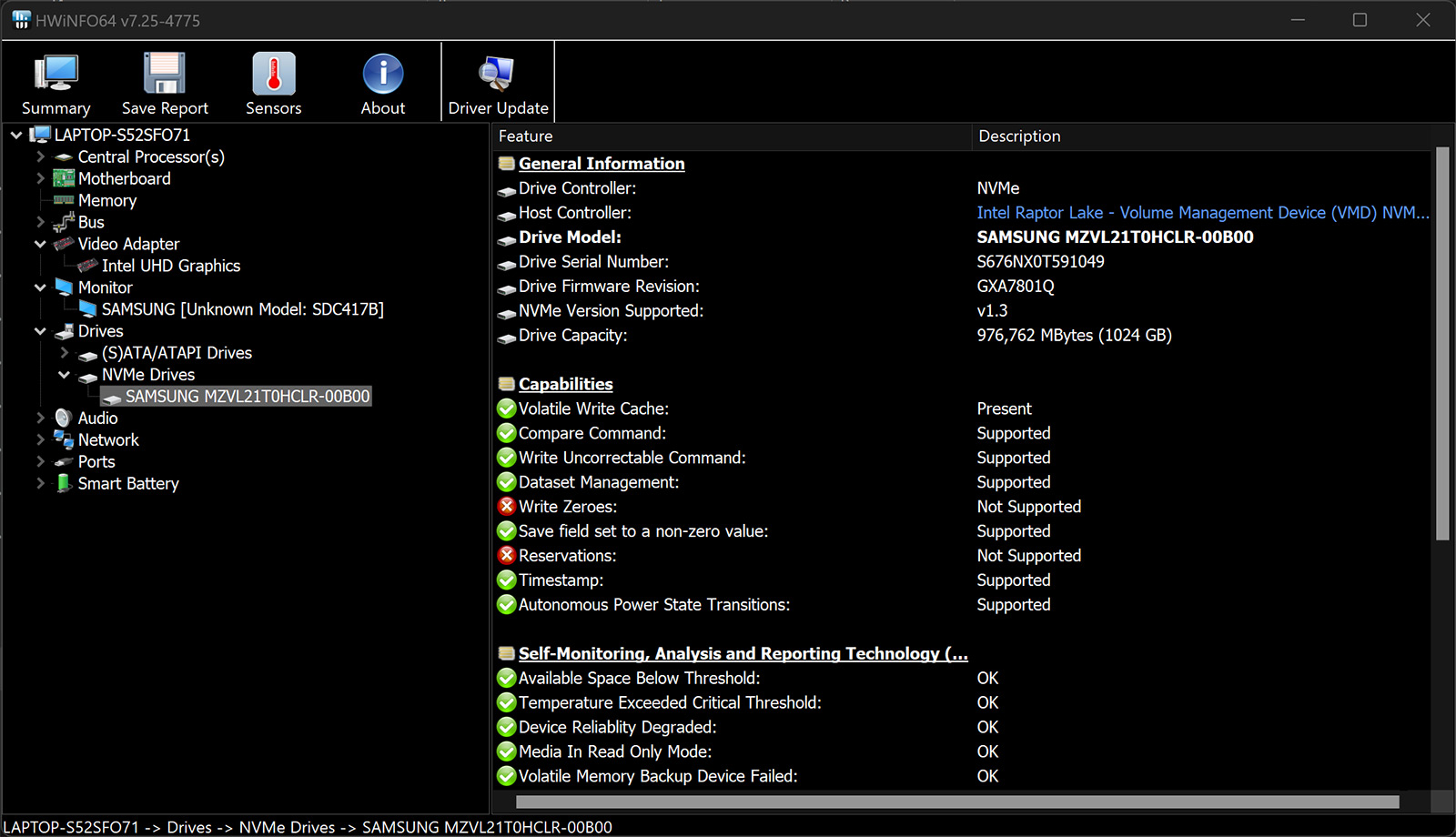The image size is (1456, 837).
Task: Select the NVMe Version Supported row
Action: (961, 311)
